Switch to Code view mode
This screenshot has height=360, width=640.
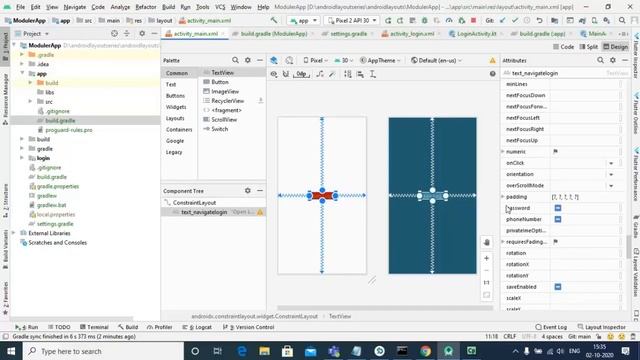(563, 47)
